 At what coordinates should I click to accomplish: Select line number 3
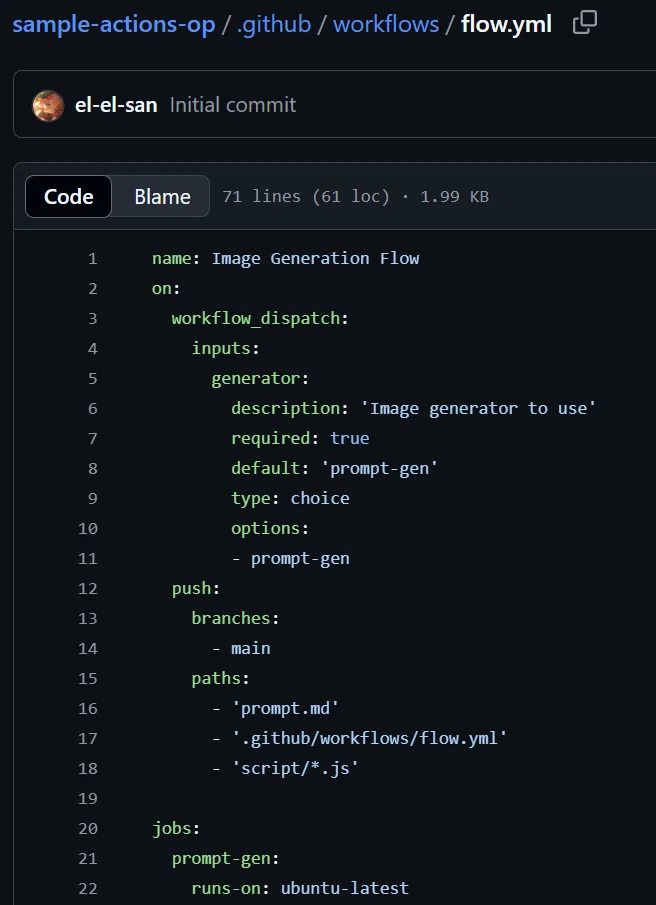(92, 319)
